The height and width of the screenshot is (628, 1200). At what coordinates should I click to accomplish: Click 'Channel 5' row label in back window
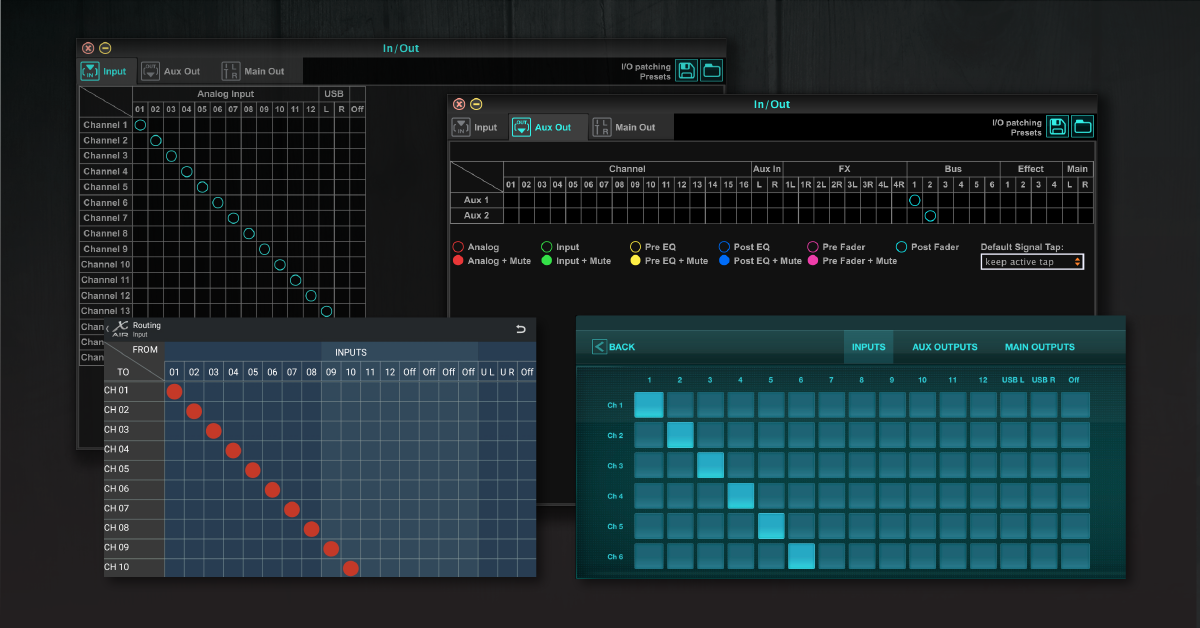(105, 187)
